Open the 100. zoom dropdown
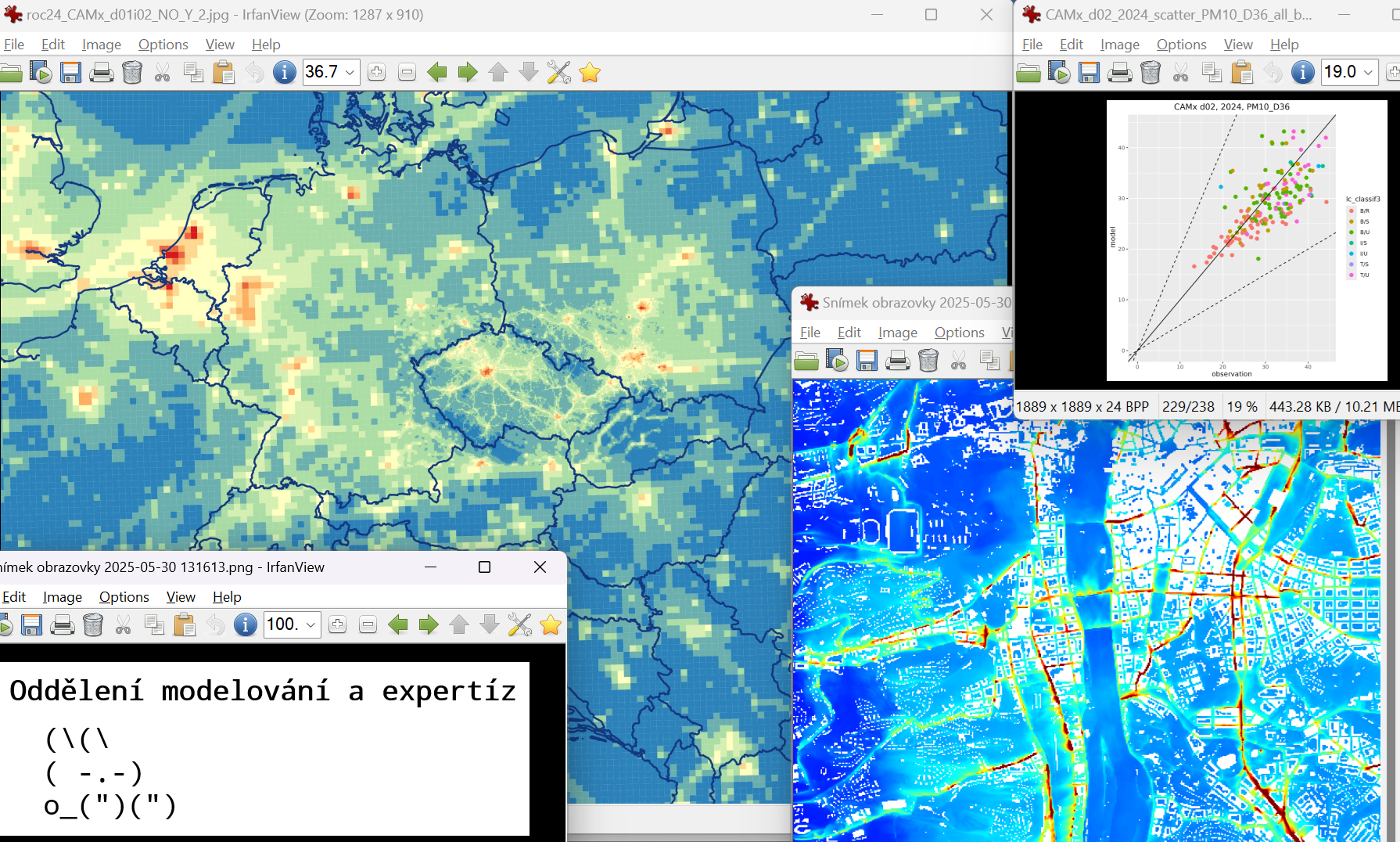1400x842 pixels. [x=311, y=624]
